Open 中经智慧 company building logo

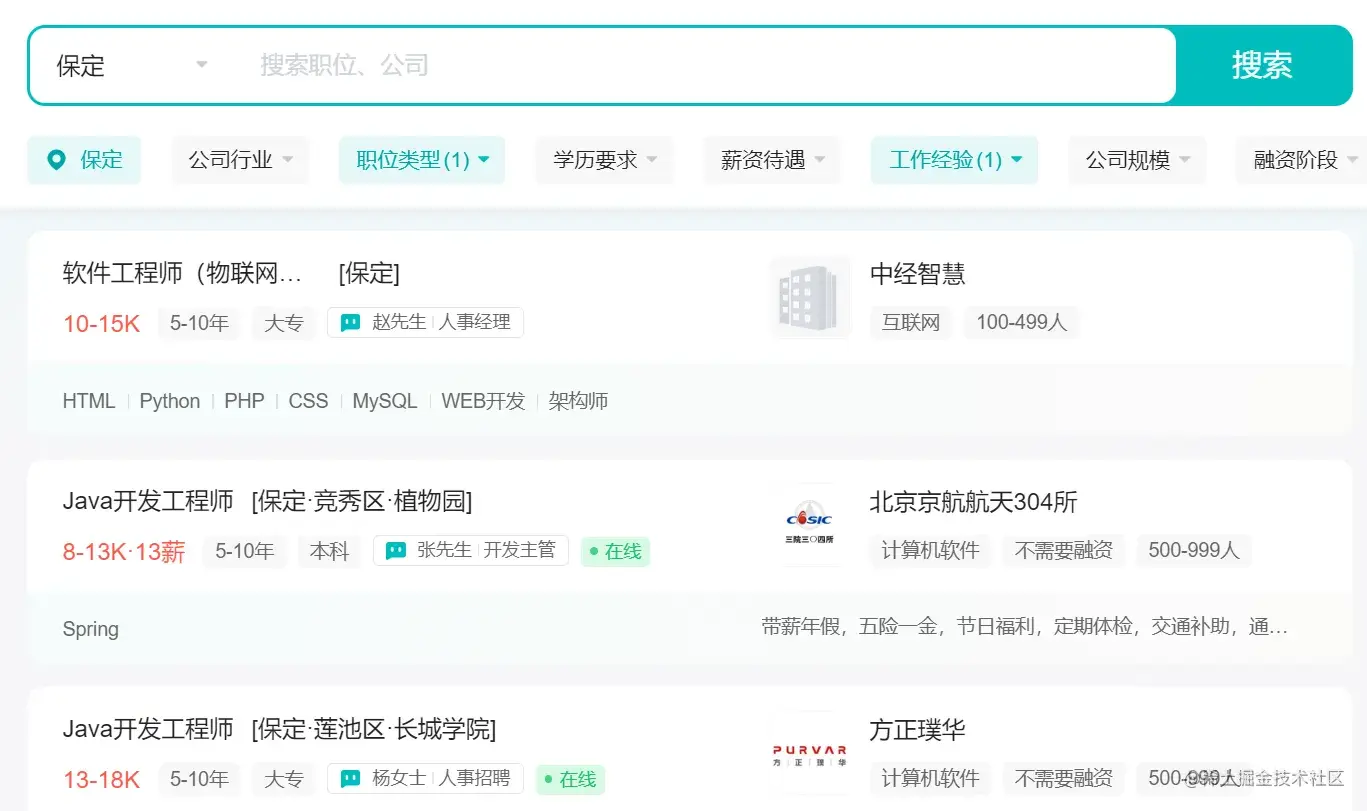coord(810,297)
